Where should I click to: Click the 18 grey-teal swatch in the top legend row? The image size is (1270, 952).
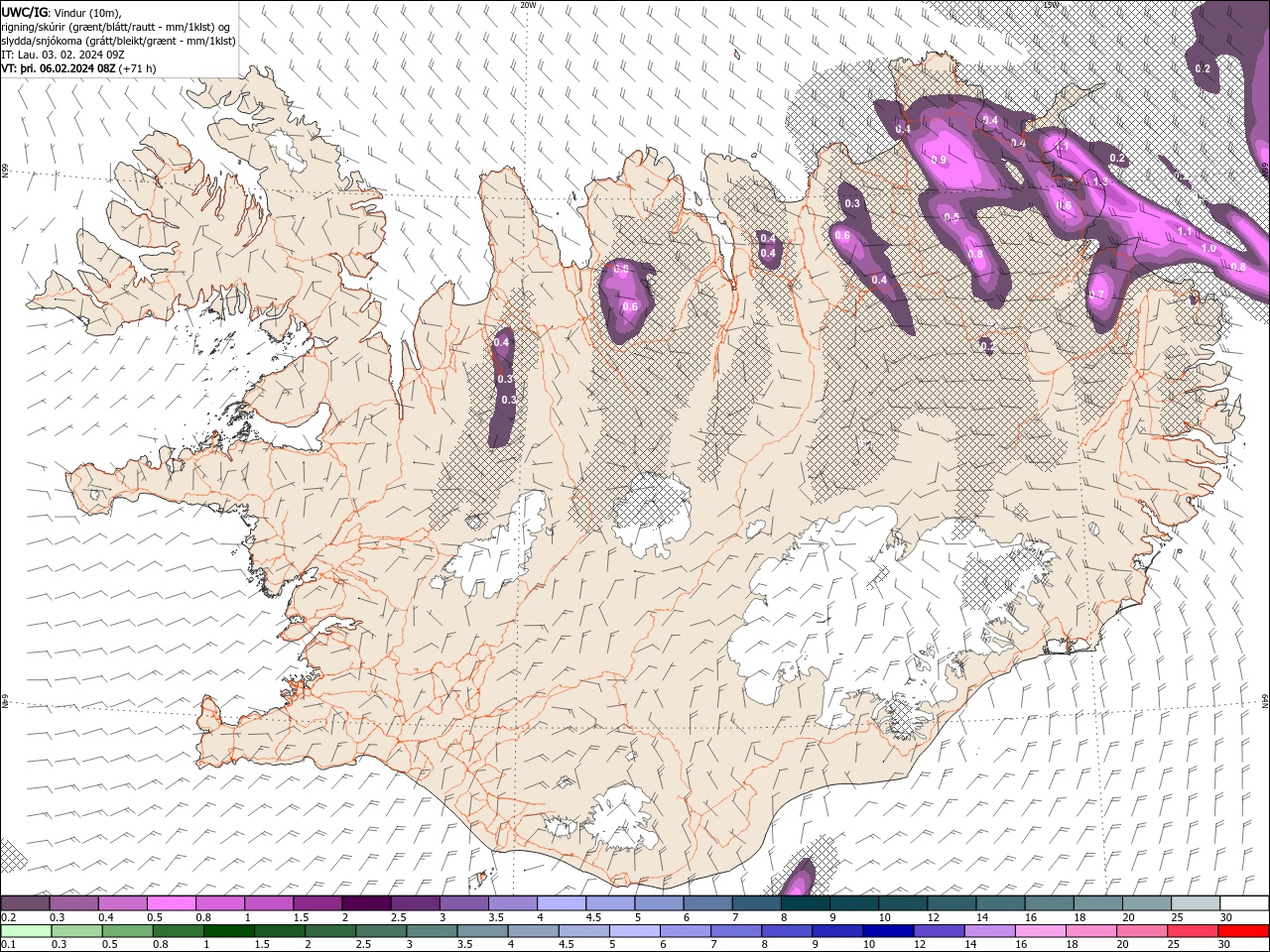[x=1097, y=902]
